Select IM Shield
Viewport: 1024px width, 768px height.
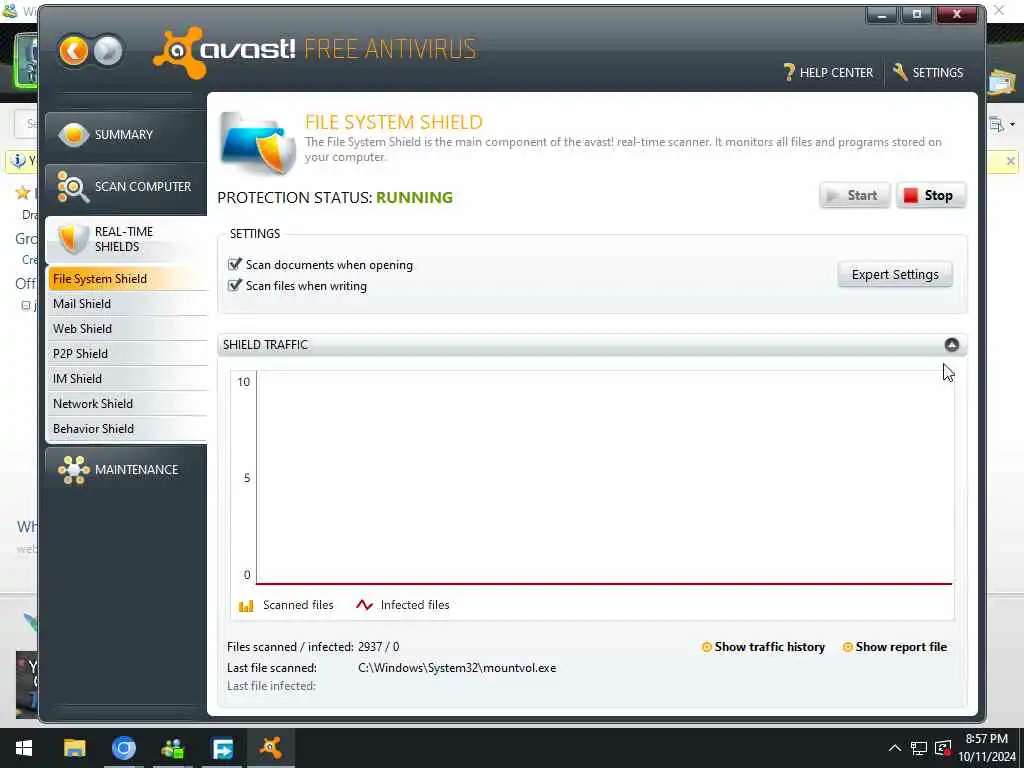coord(127,379)
